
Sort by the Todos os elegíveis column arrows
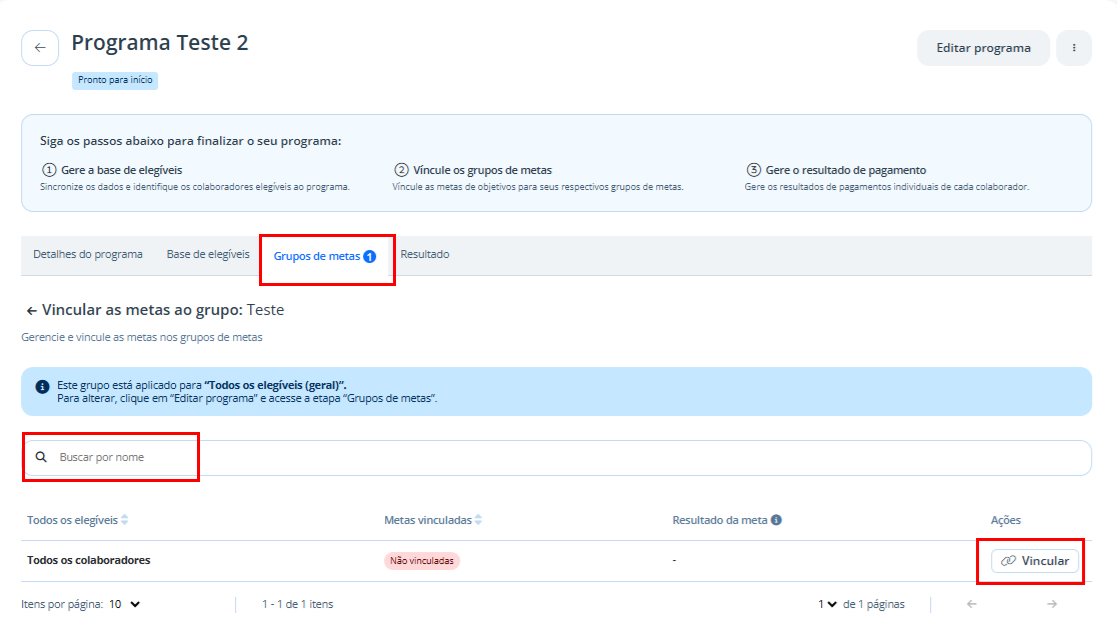[125, 520]
